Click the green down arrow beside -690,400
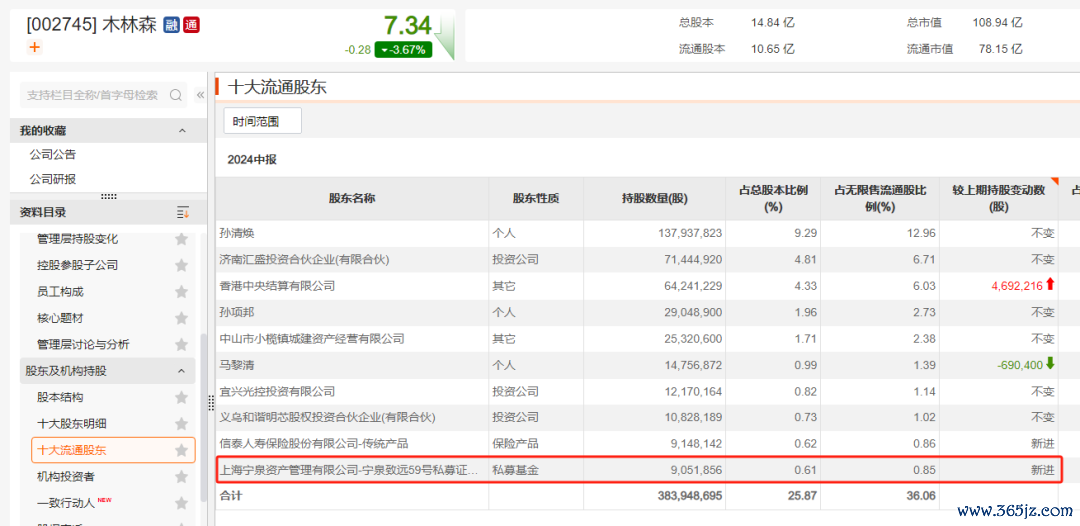The image size is (1080, 526). click(1050, 364)
